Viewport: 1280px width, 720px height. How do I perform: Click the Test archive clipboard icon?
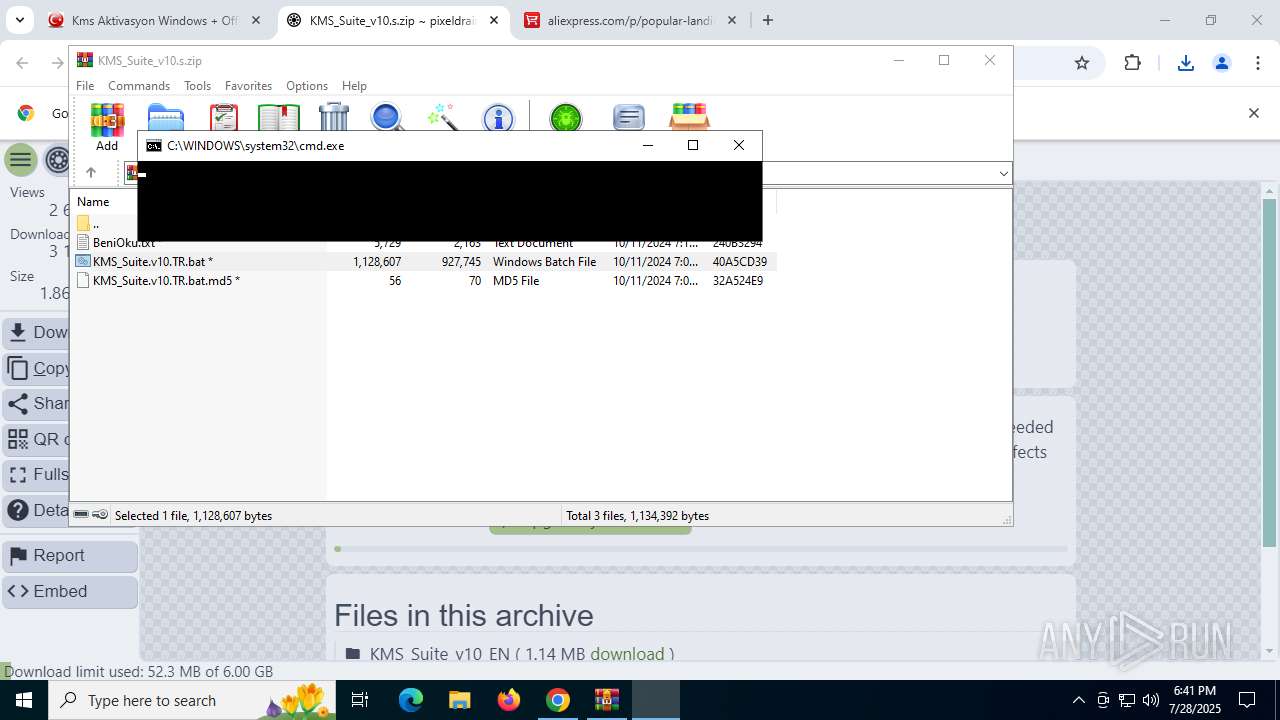click(x=224, y=116)
